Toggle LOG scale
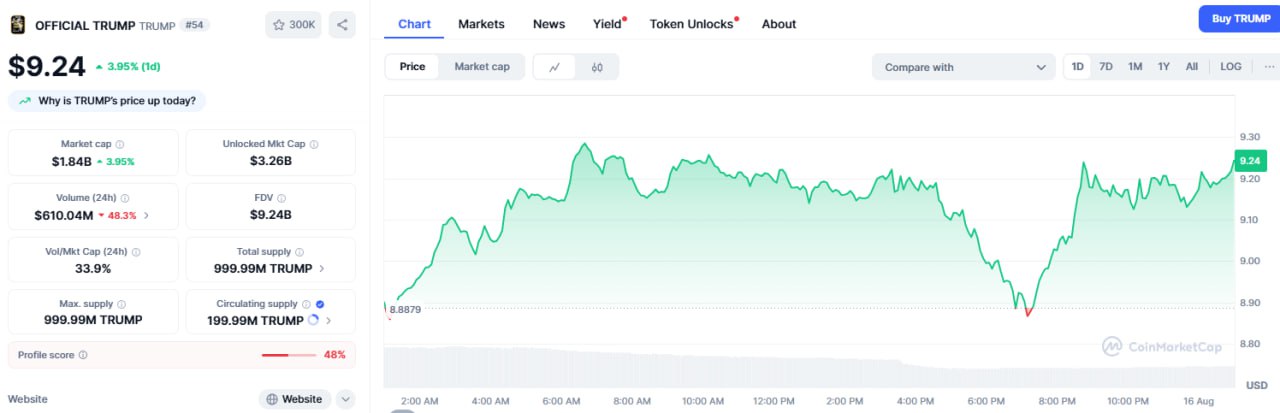The width and height of the screenshot is (1280, 413). (1231, 67)
